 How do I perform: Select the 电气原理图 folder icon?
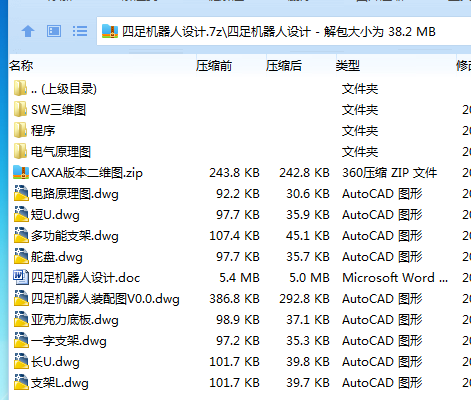click(x=21, y=151)
